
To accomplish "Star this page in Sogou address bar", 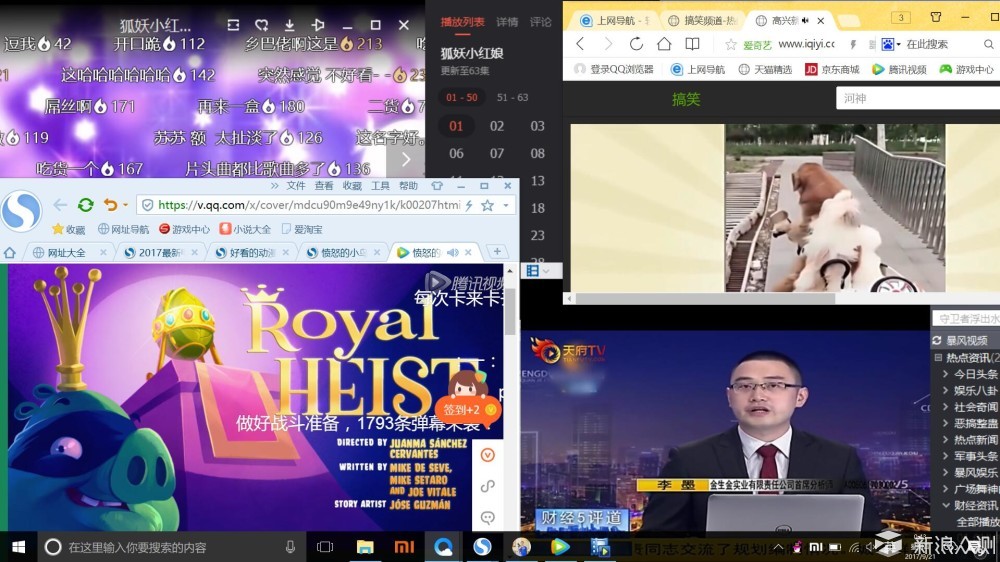I will 488,205.
